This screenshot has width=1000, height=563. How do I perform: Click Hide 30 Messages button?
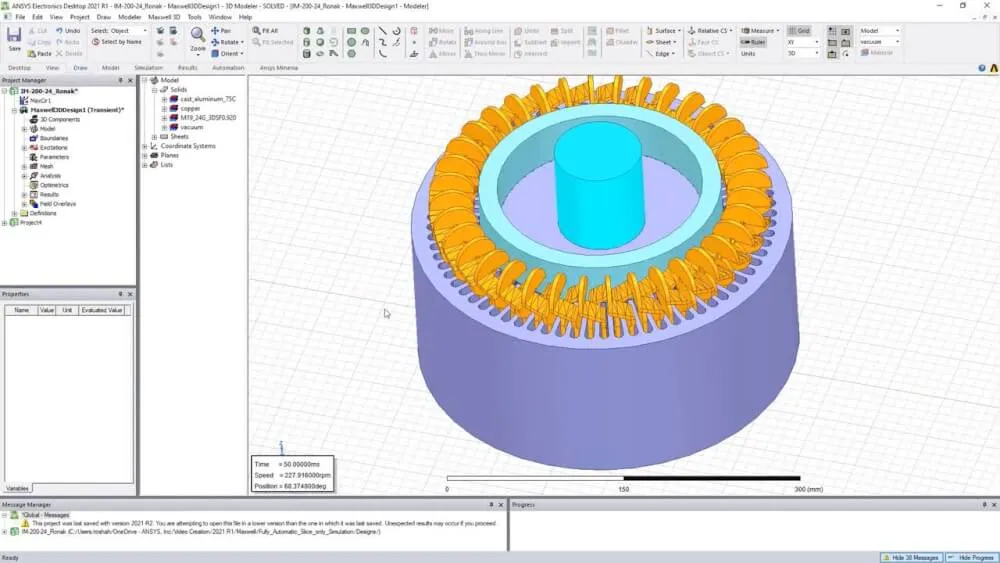(x=911, y=557)
